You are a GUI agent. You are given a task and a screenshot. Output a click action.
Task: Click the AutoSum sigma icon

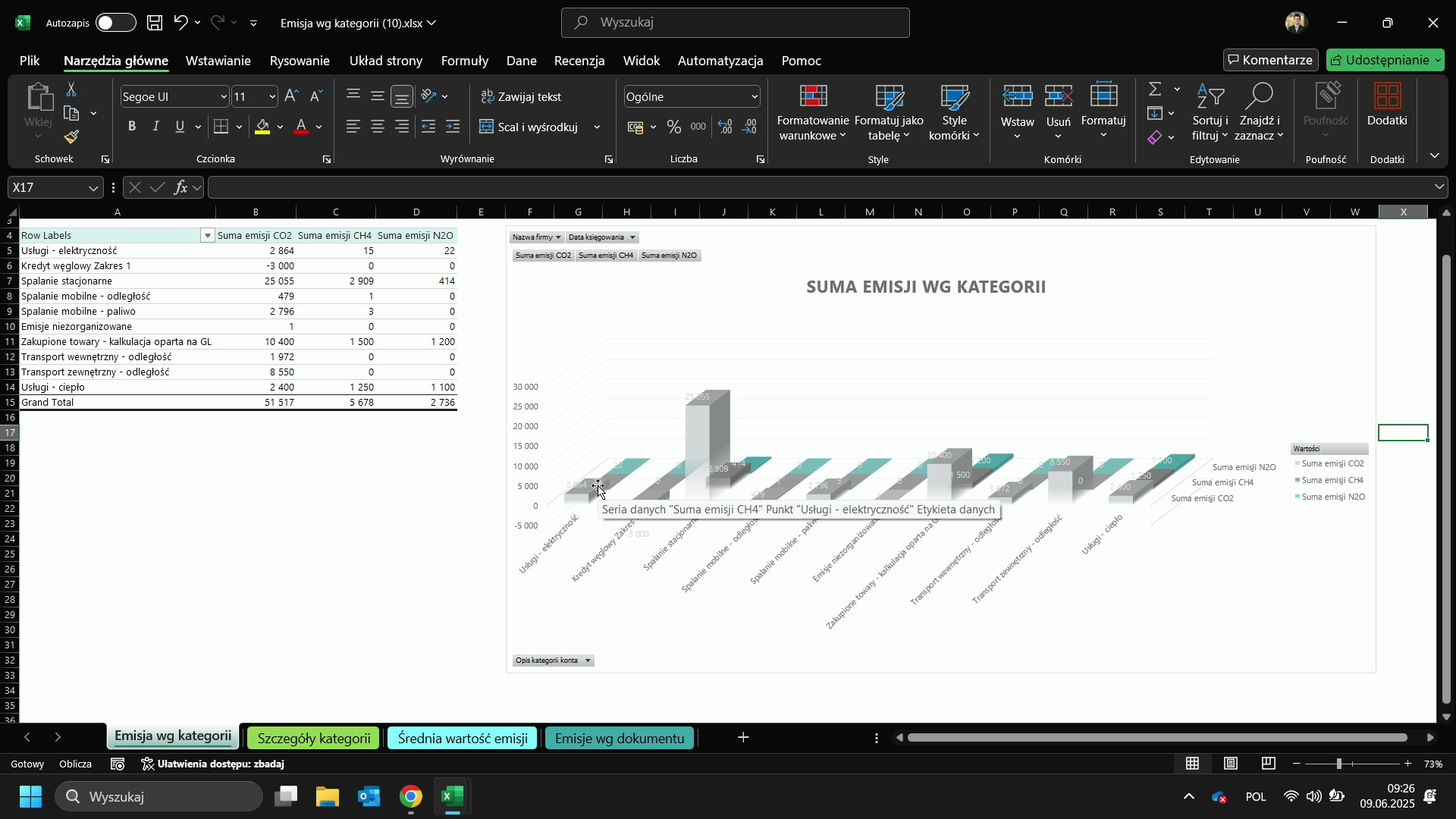click(1154, 89)
